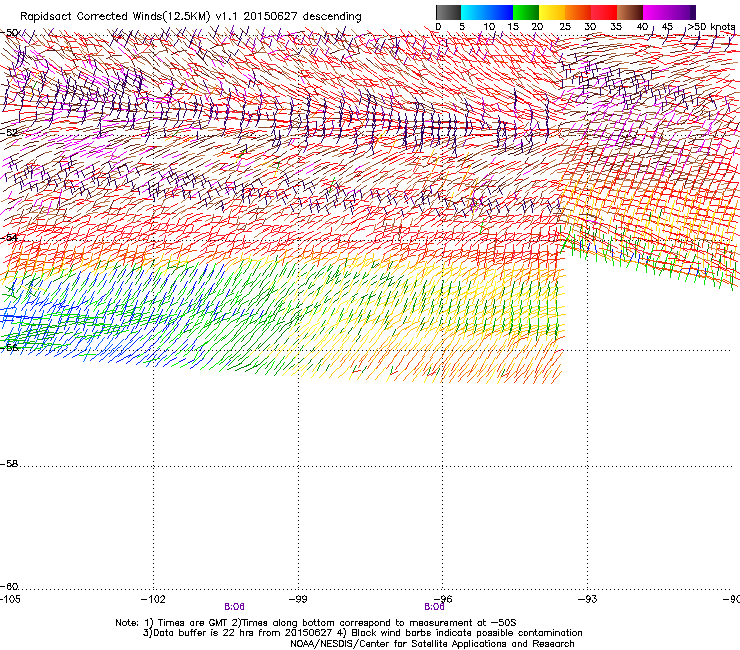Click the '-105' longitude axis label
Viewport: 740px width, 650px height.
[x=10, y=599]
